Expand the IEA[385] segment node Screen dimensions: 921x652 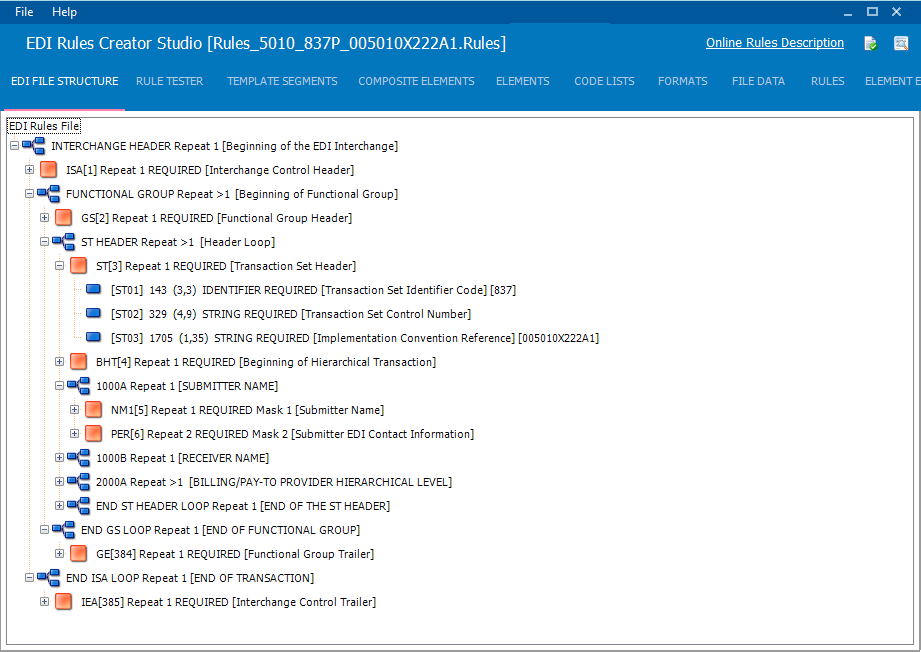(x=45, y=601)
